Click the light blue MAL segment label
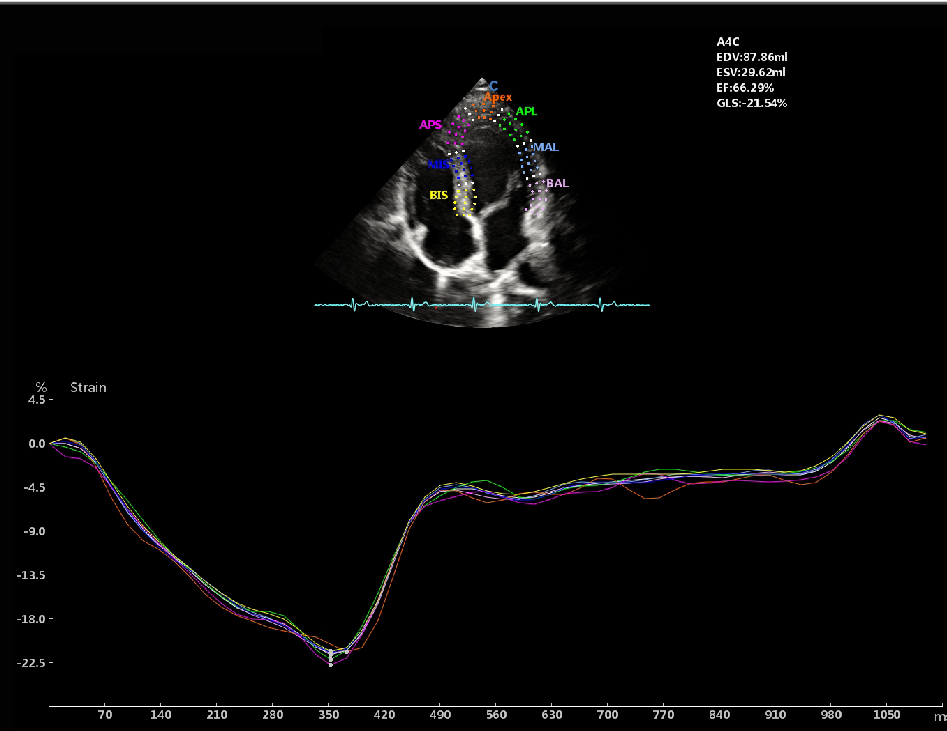This screenshot has width=947, height=731. pyautogui.click(x=546, y=148)
